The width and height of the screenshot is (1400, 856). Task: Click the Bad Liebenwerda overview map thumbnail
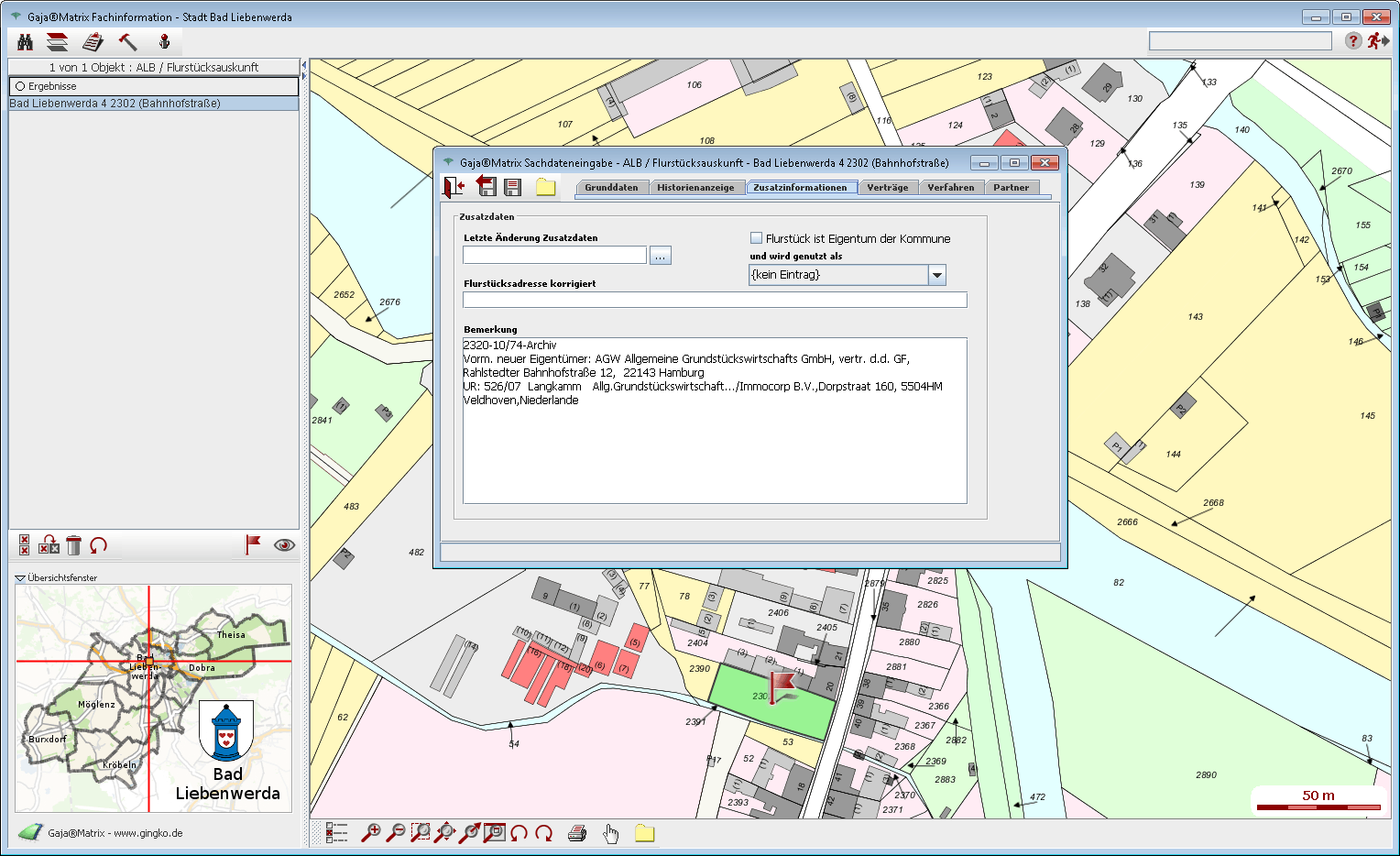point(153,698)
